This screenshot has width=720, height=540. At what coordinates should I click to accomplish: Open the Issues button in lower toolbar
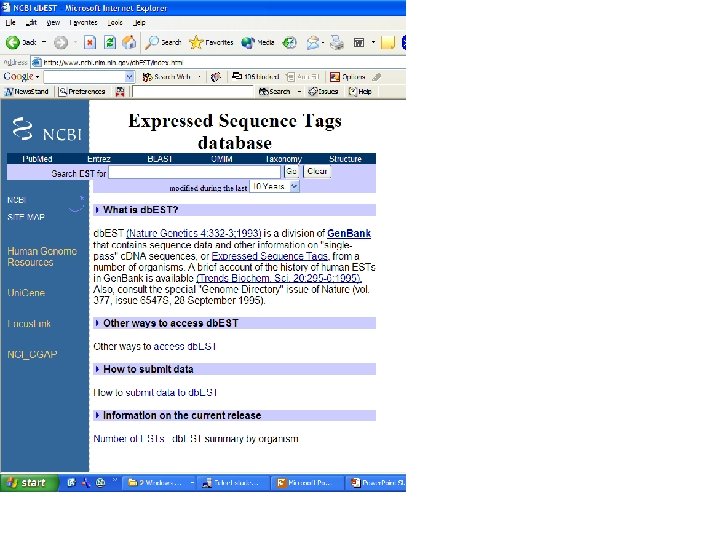(x=323, y=91)
